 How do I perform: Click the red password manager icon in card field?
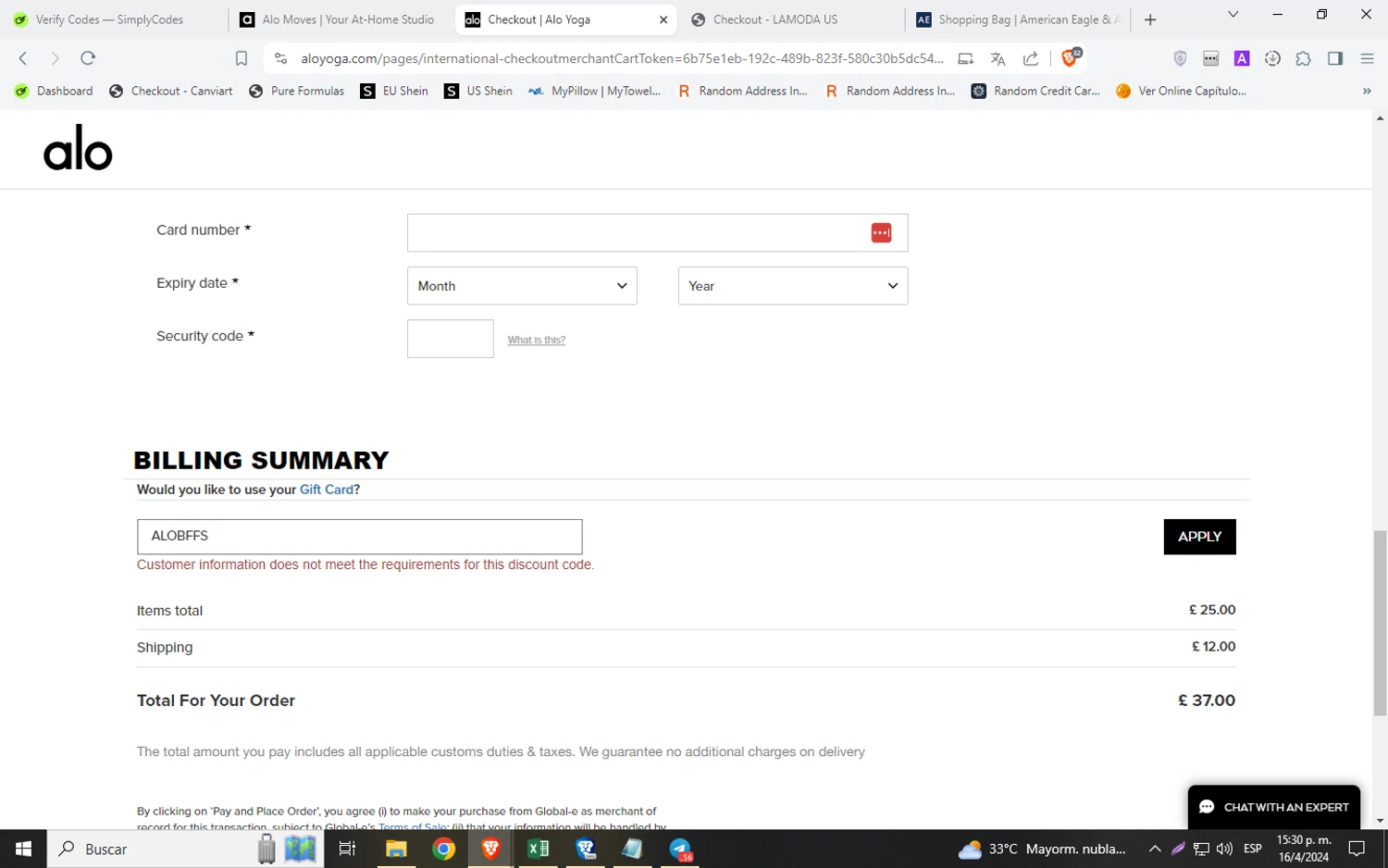tap(881, 233)
